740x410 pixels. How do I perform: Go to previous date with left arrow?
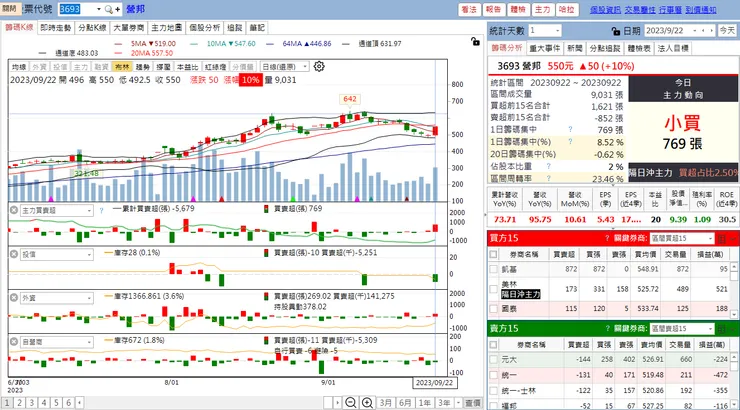(703, 31)
